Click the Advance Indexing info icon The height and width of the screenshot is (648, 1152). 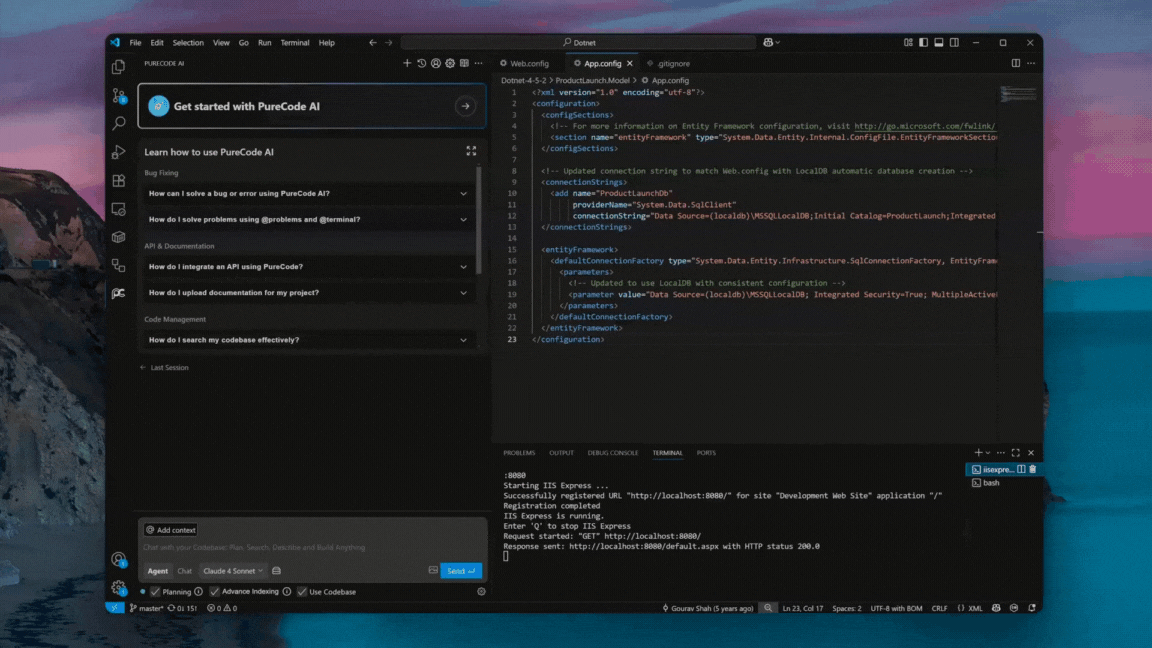pos(287,591)
